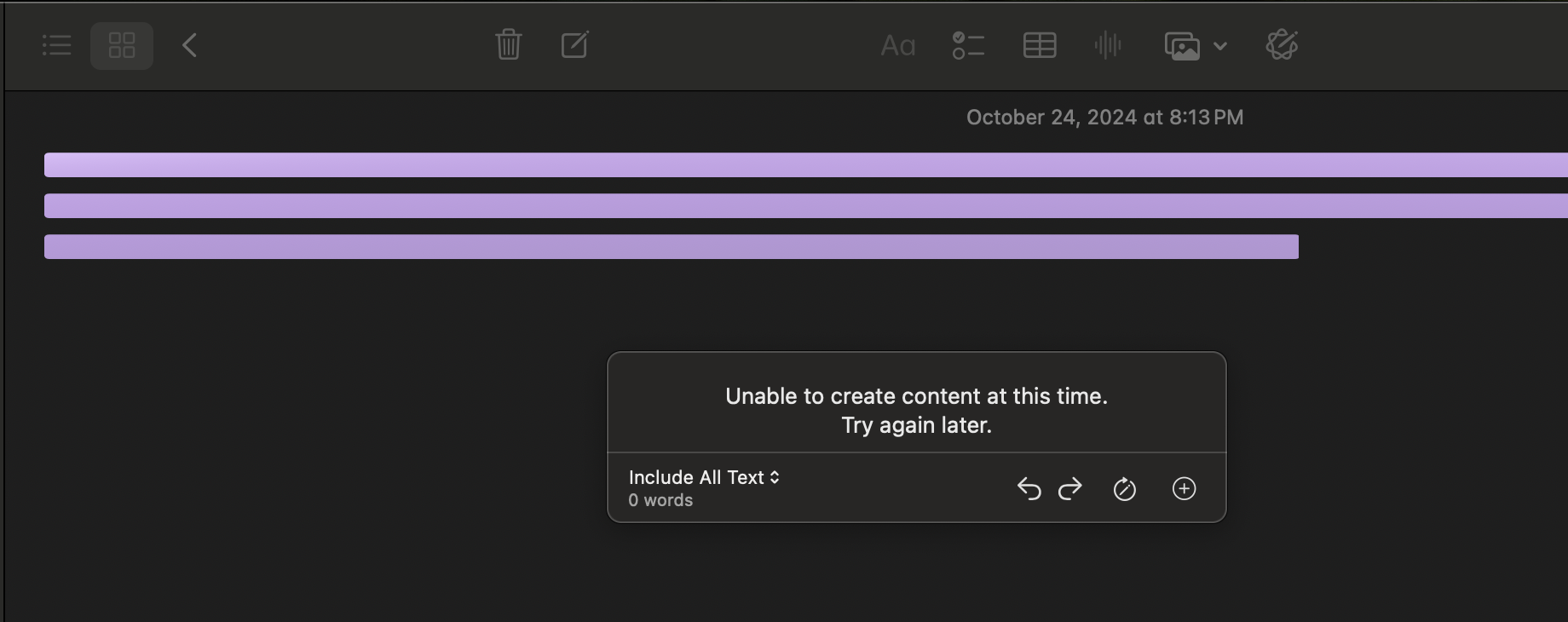
Task: Open the Include All Text selector
Action: point(704,477)
